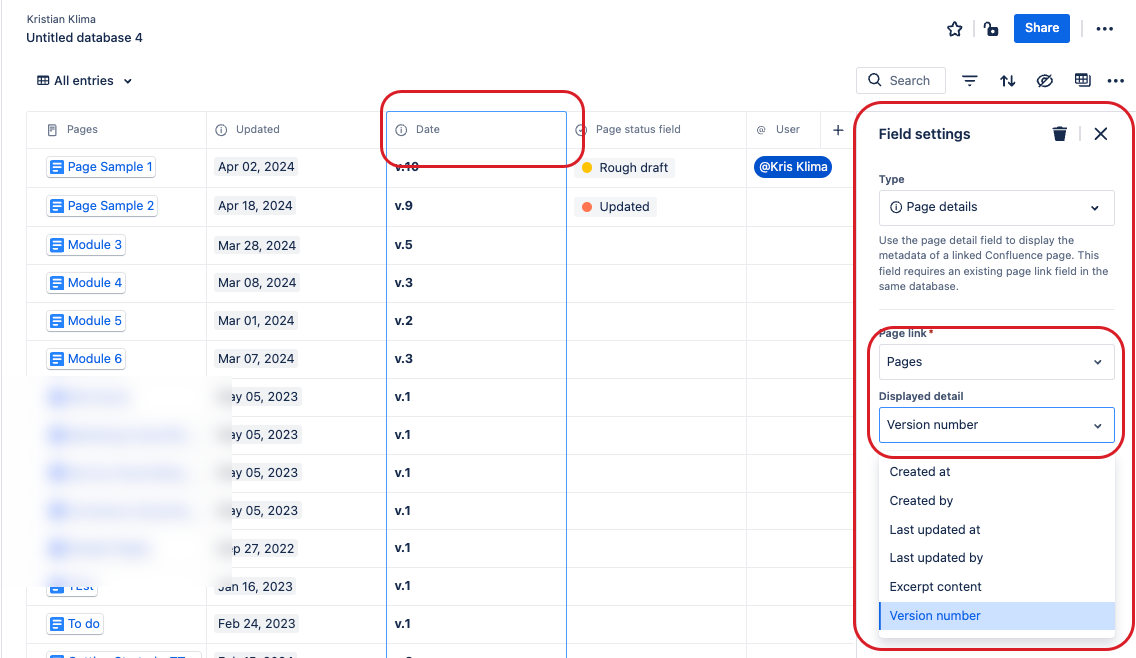Open the Page link dropdown showing Pages
The image size is (1136, 658).
[996, 361]
